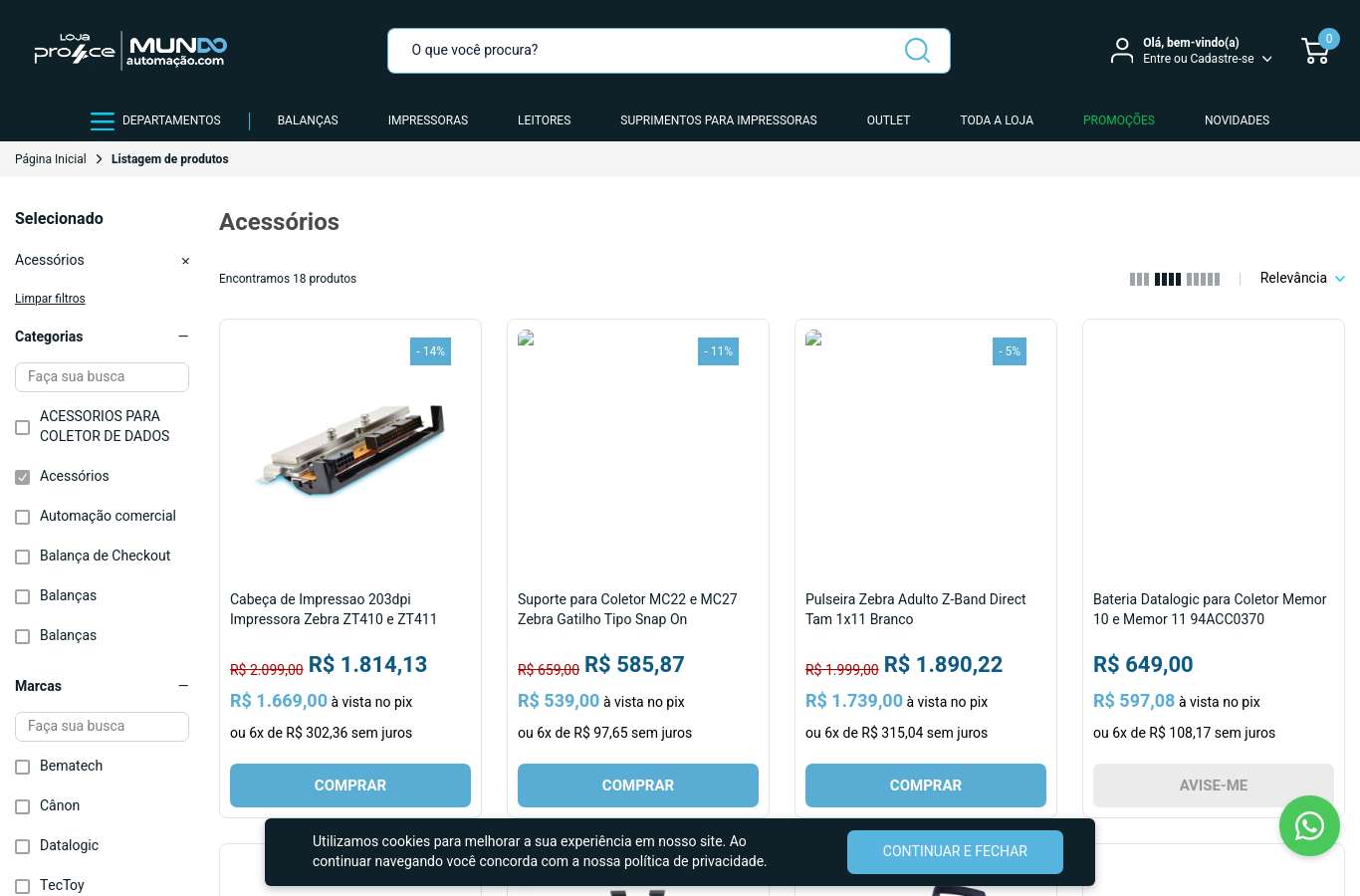
Task: Check the Balança de Checkout category
Action: click(23, 557)
